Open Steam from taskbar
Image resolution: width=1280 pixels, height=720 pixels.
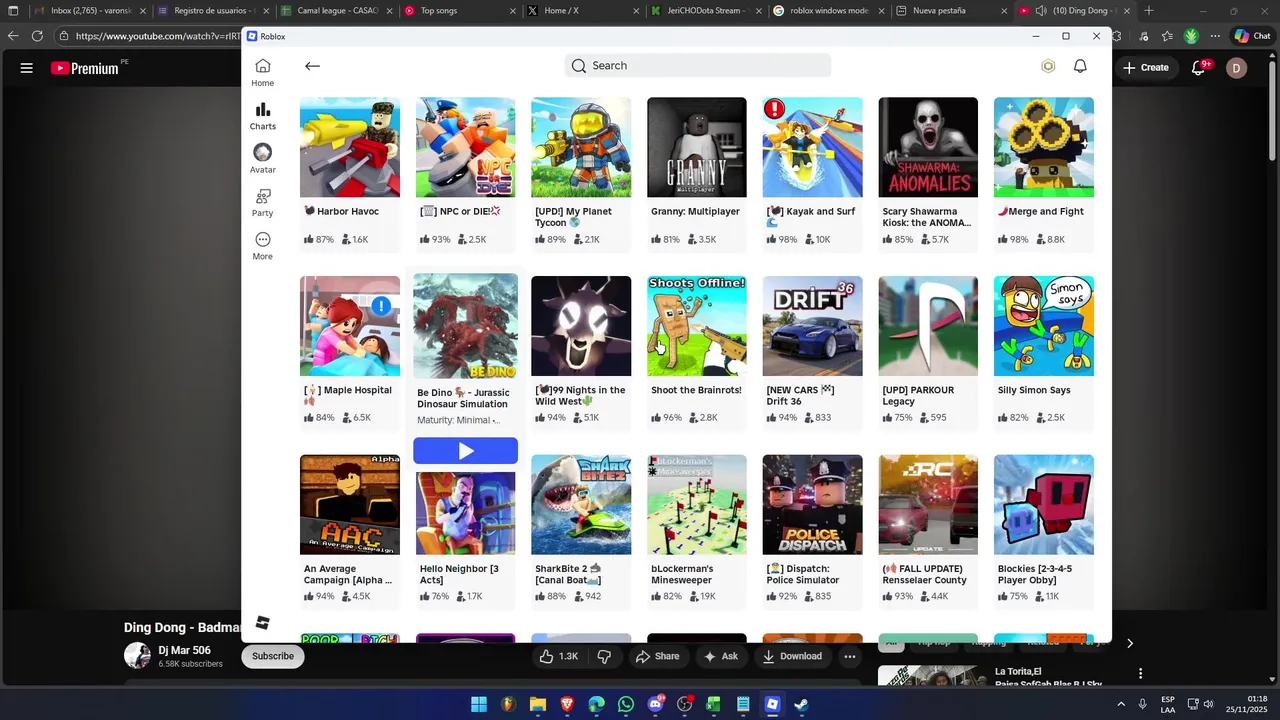coord(802,704)
